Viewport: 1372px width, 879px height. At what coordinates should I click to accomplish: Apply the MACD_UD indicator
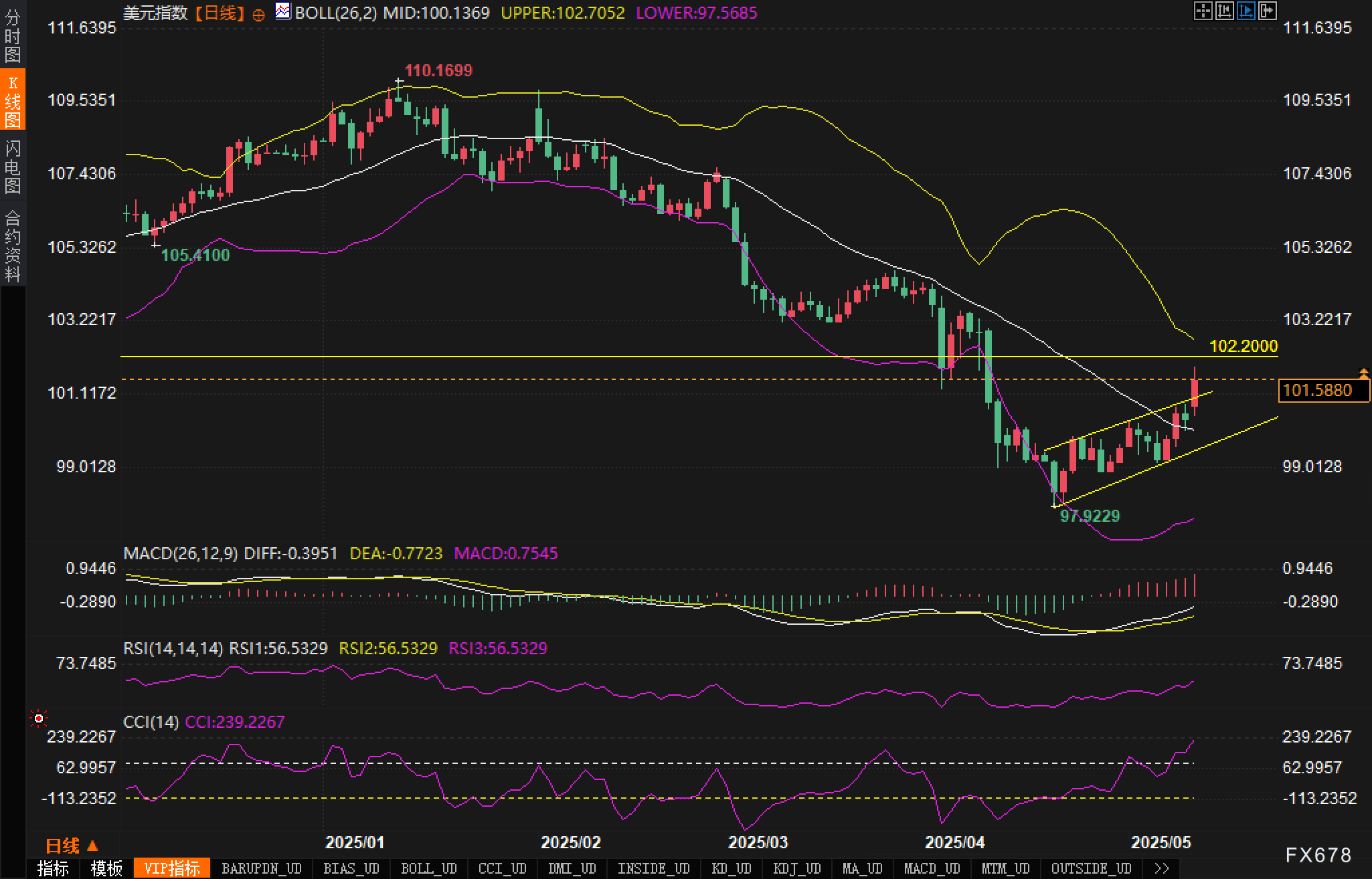pos(932,868)
